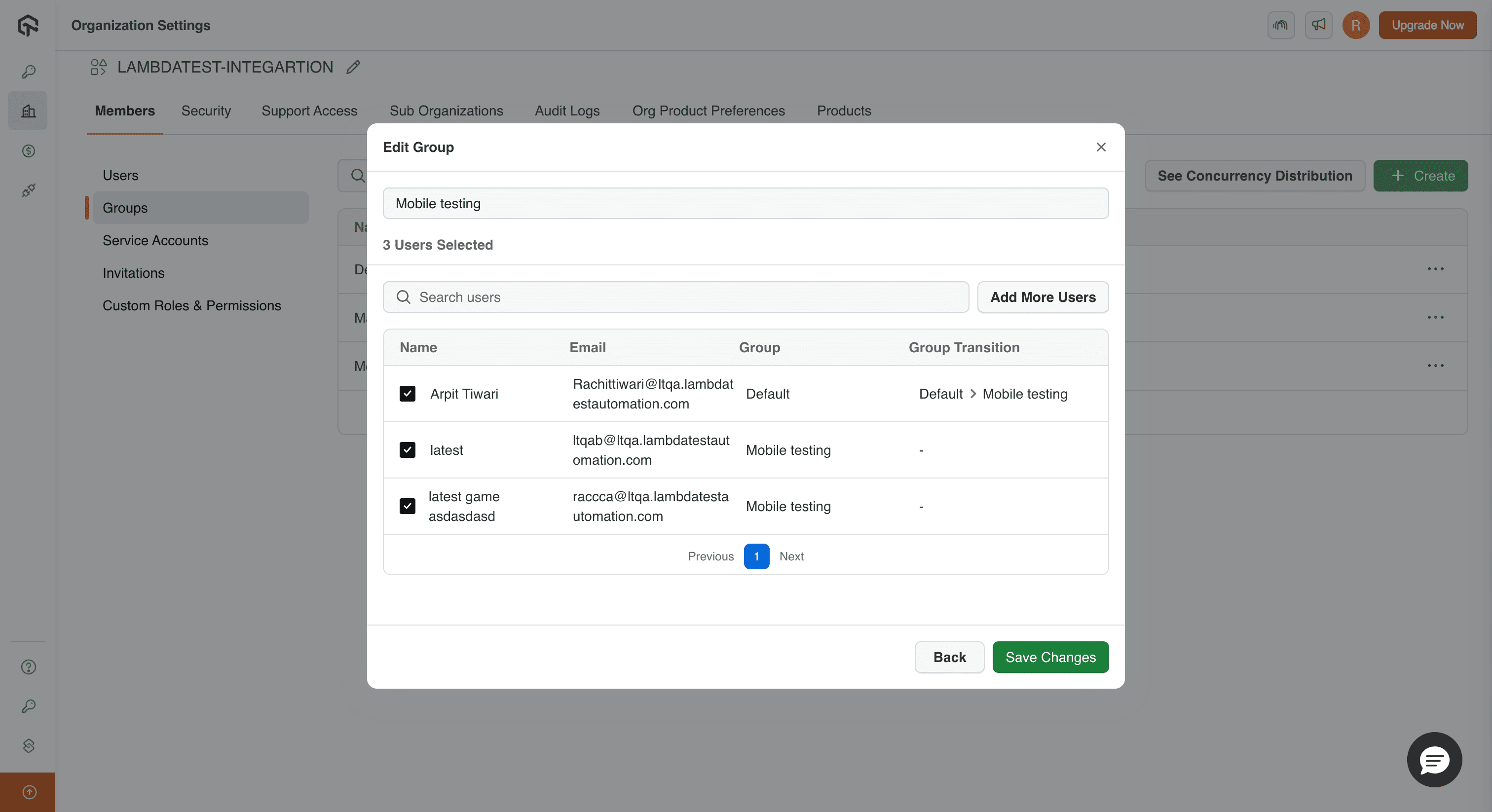This screenshot has height=812, width=1492.
Task: Open the three-dot menu of the second group row
Action: tap(1435, 317)
